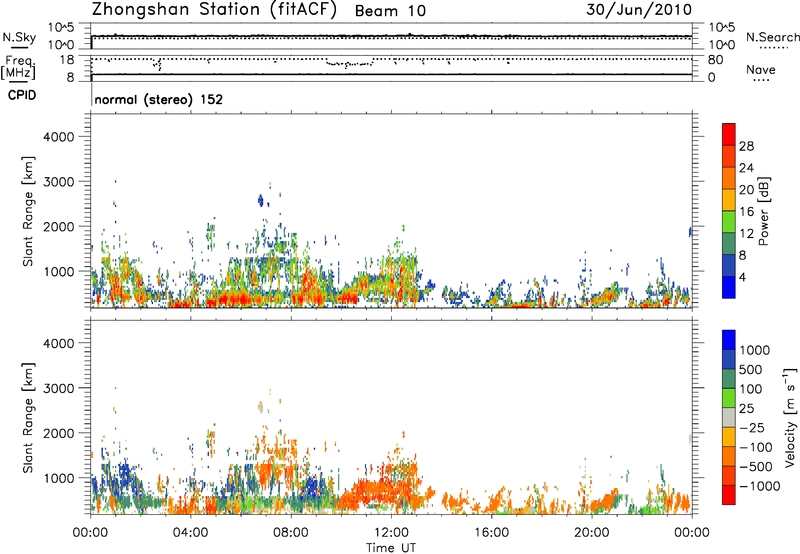The image size is (800, 554).
Task: Click the '4000' tick of the power panel
Action: coord(58,137)
